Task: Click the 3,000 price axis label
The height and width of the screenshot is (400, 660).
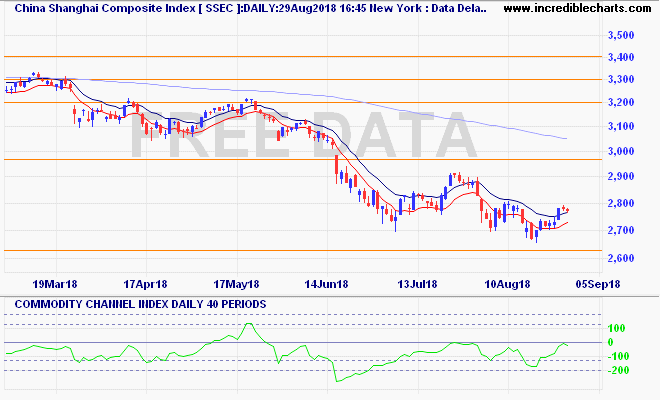Action: coord(621,152)
